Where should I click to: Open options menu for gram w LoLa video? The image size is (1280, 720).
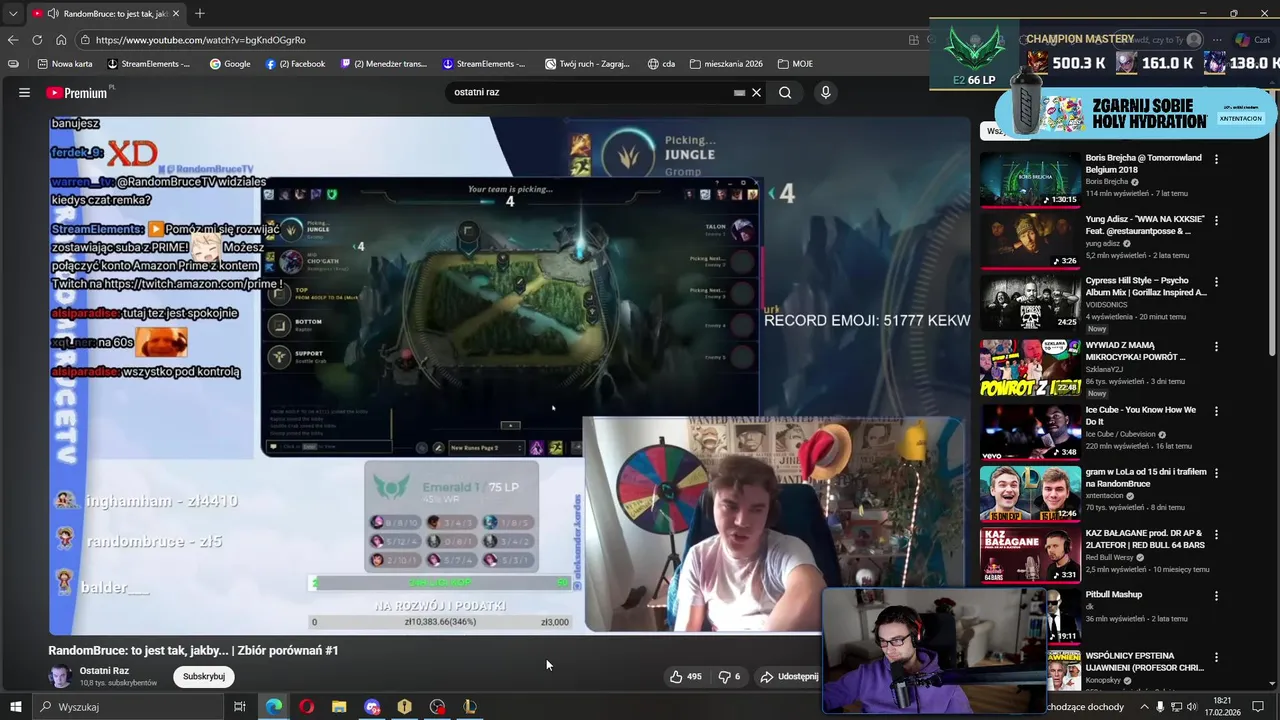(x=1216, y=473)
